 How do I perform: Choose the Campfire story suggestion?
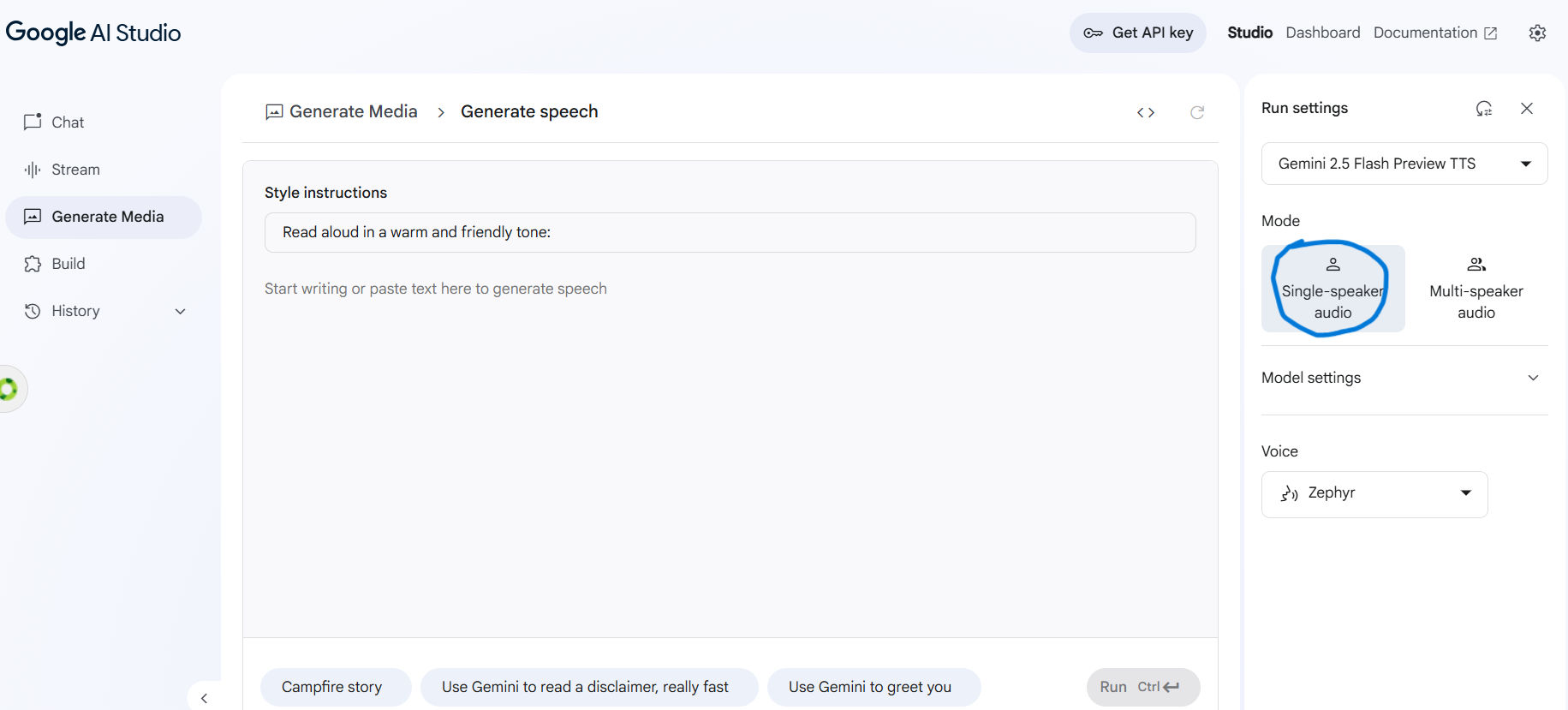tap(332, 687)
